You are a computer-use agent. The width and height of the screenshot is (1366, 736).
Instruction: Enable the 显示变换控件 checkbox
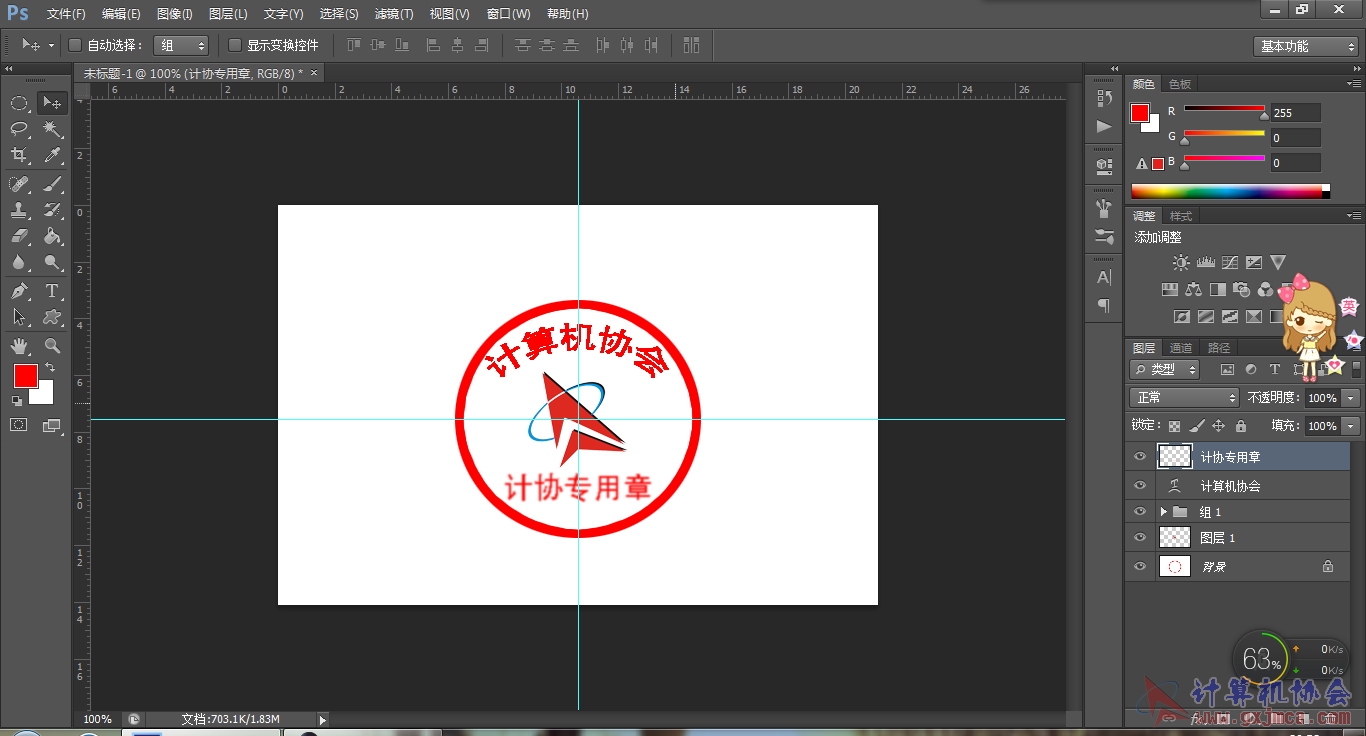coord(235,45)
